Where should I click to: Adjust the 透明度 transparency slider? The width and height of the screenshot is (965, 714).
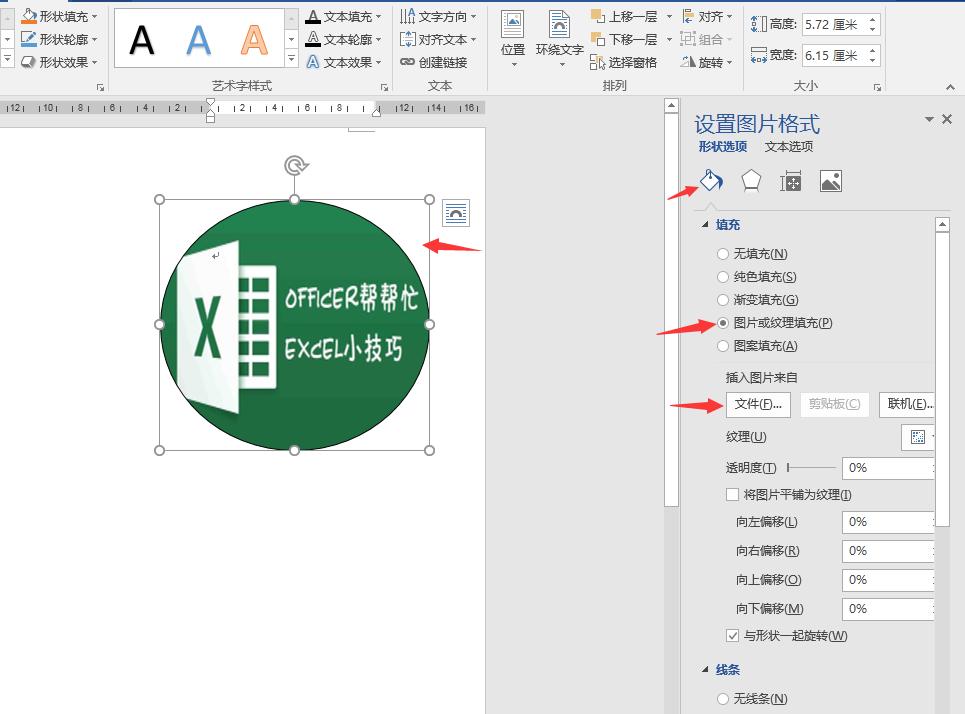(x=811, y=468)
